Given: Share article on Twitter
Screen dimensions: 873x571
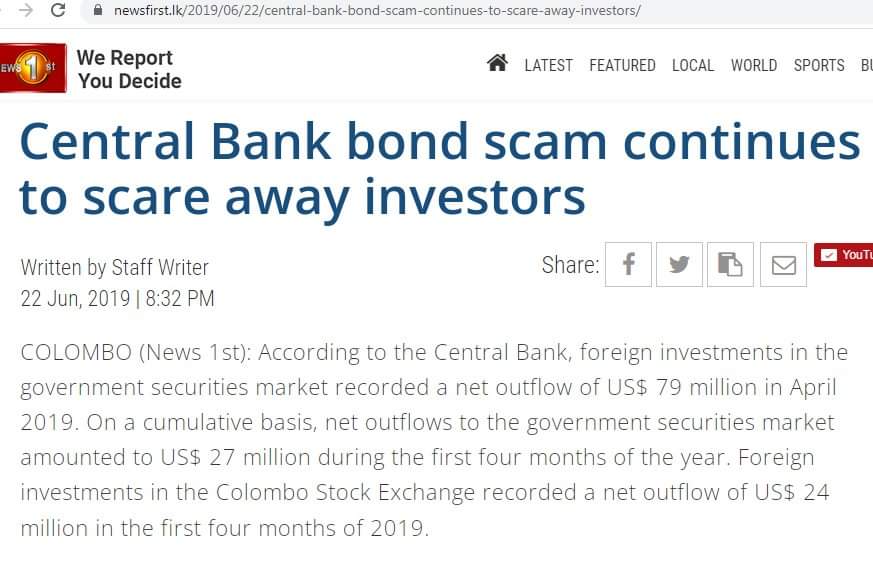Looking at the screenshot, I should [679, 264].
